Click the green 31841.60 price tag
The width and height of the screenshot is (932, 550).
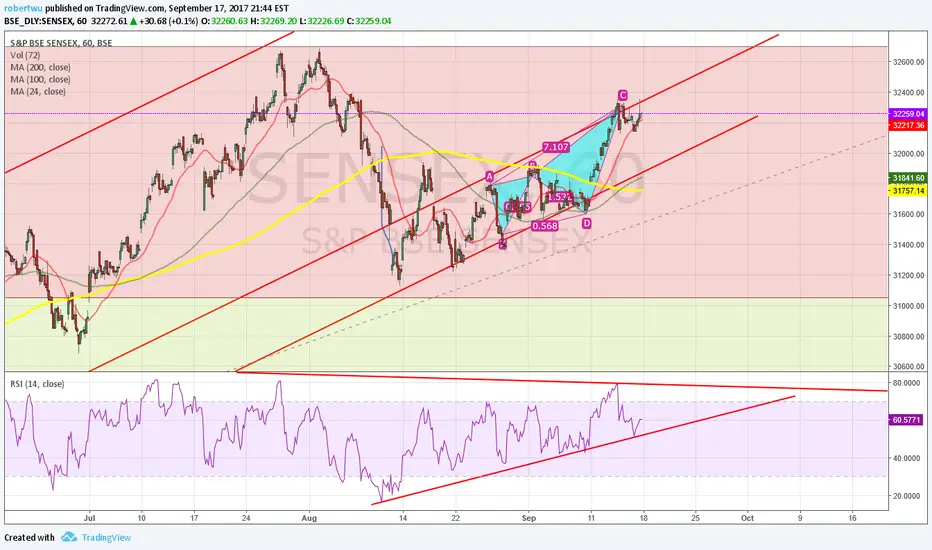tap(908, 178)
